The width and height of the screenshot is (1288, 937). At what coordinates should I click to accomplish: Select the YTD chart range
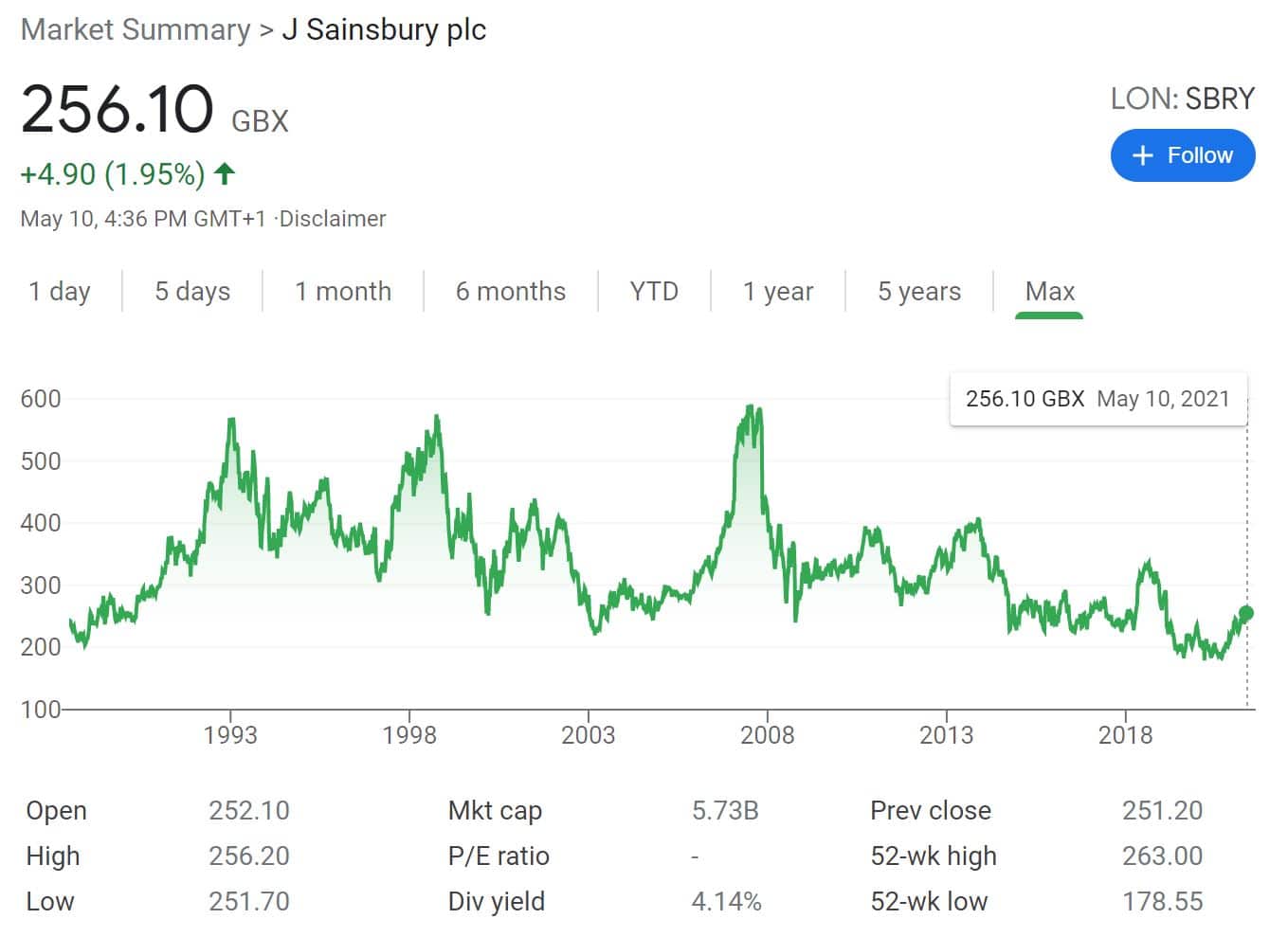click(654, 292)
